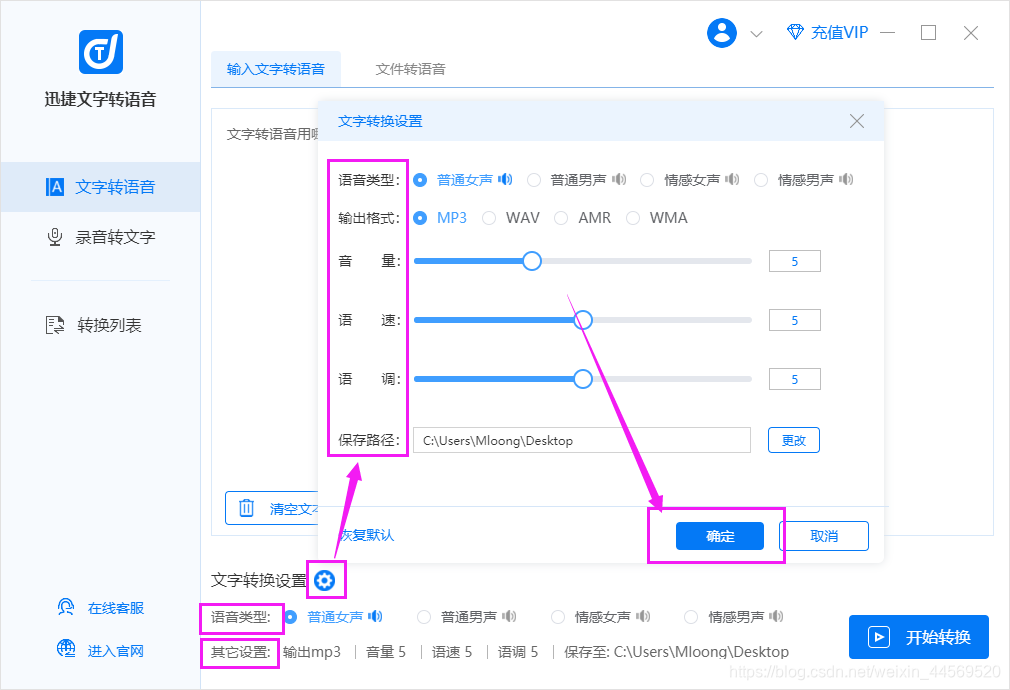Viewport: 1010px width, 690px height.
Task: Click the 保存路径 path field
Action: point(582,440)
